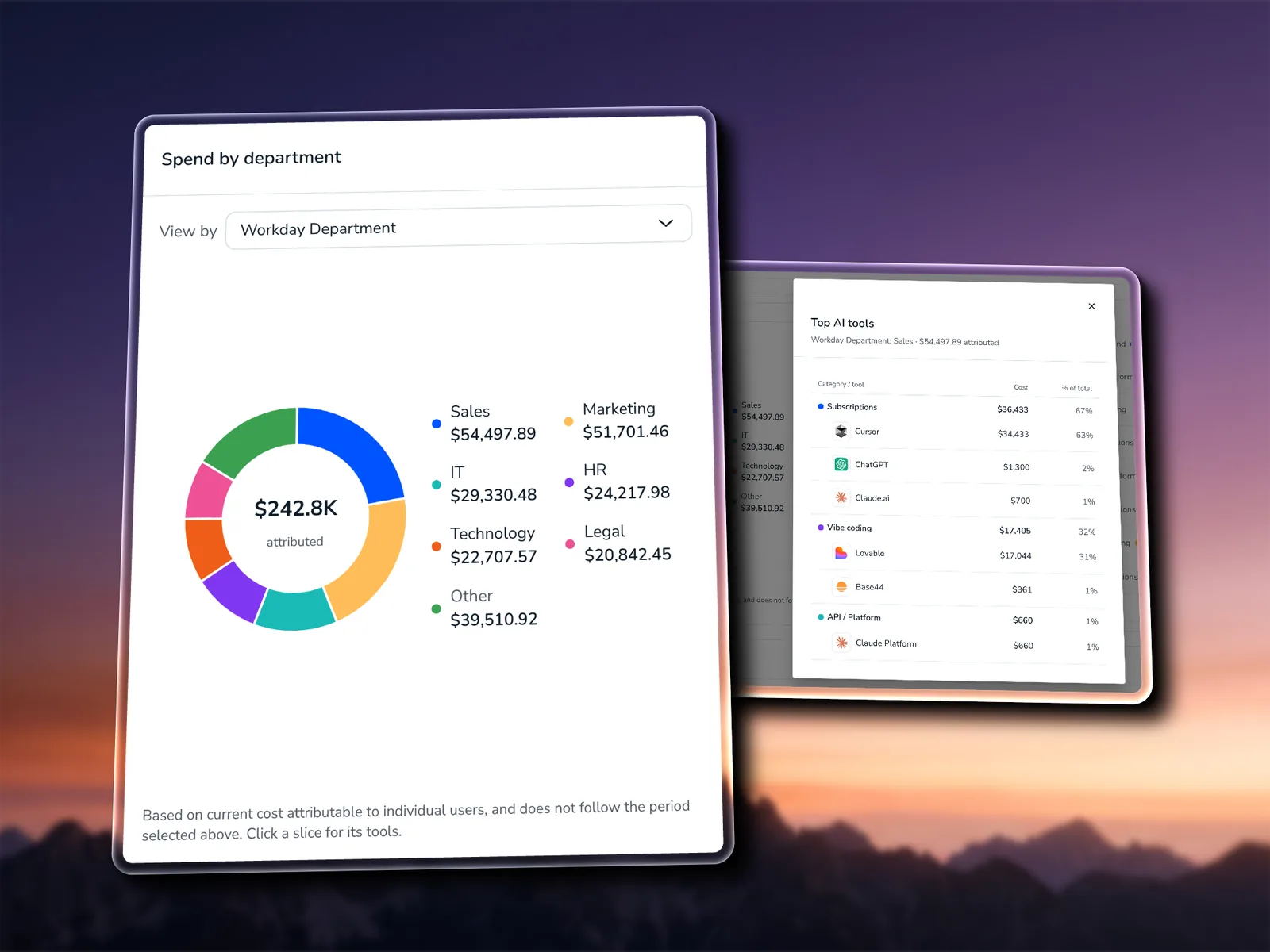The width and height of the screenshot is (1270, 952).
Task: Click the pink Legal donut slice
Action: 207,492
